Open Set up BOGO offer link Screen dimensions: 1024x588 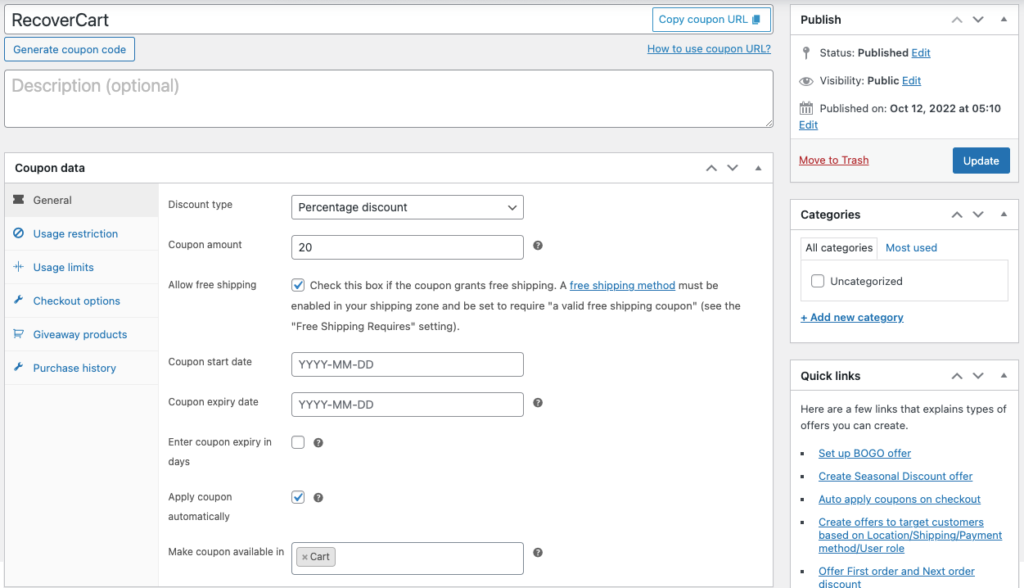tap(864, 453)
